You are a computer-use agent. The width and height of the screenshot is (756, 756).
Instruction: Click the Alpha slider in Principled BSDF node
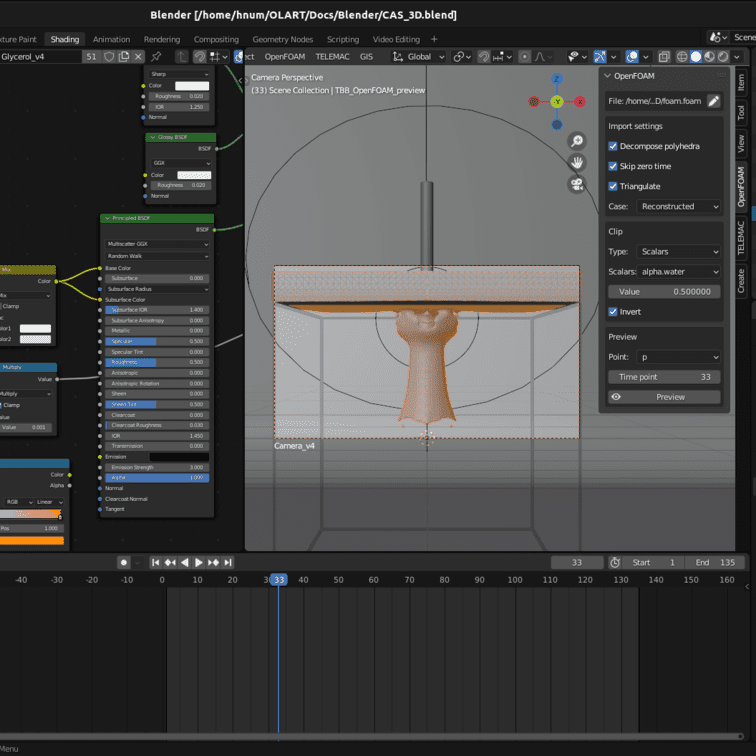(x=157, y=478)
